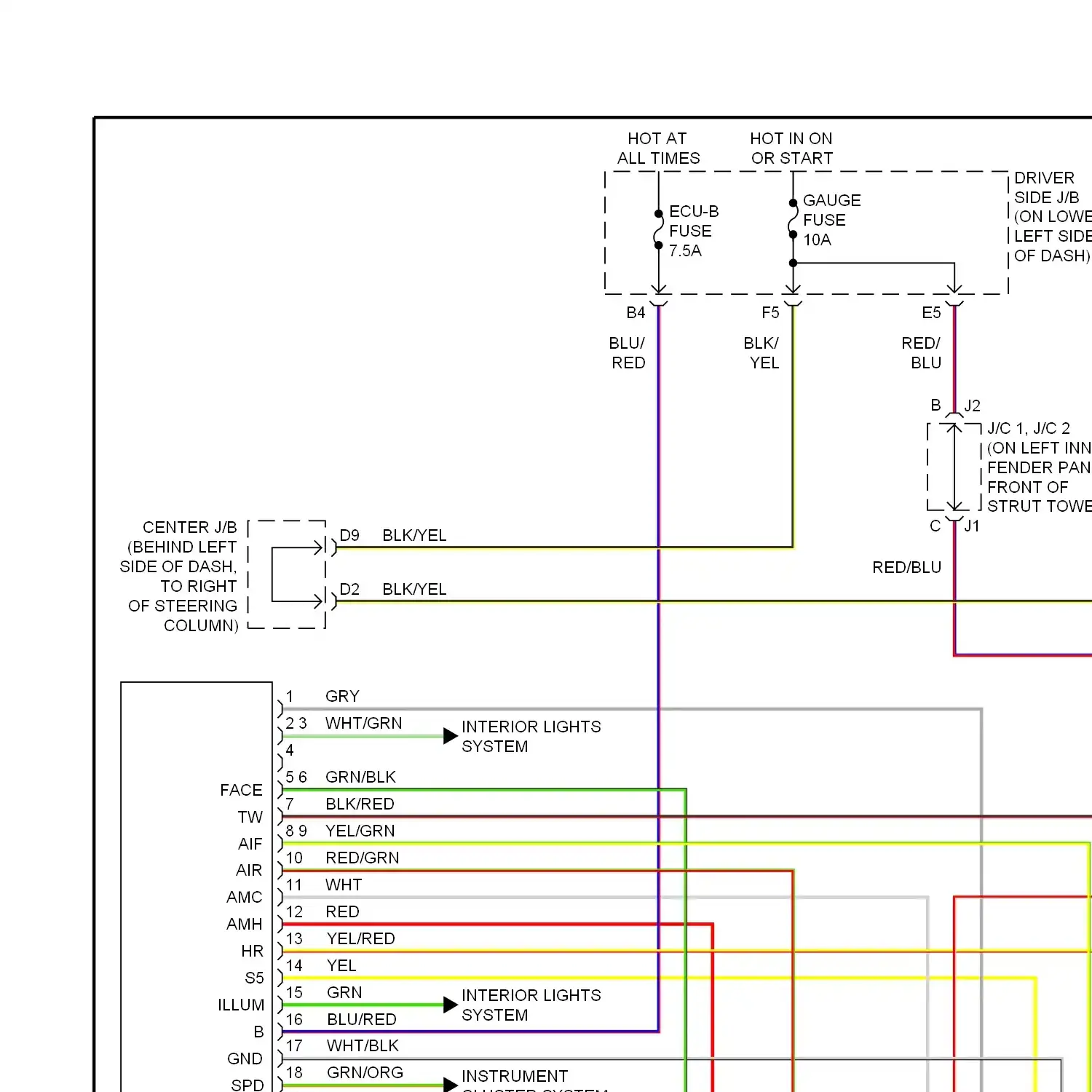
Task: Click the 'BLK/RED' wire label
Action: [x=360, y=804]
